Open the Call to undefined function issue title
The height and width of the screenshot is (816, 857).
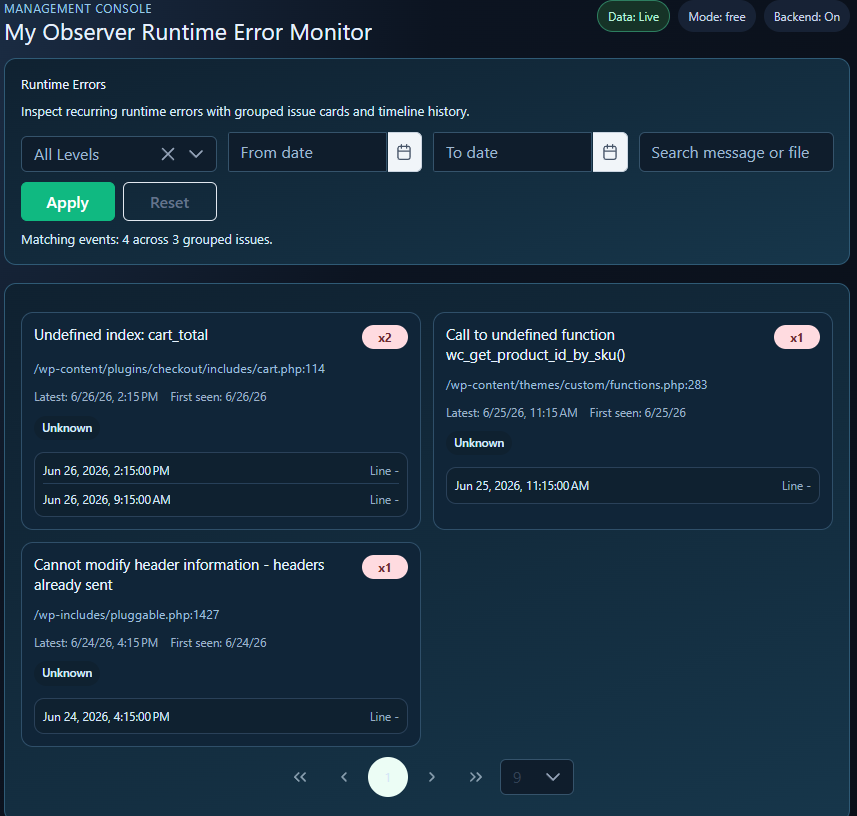coord(536,344)
